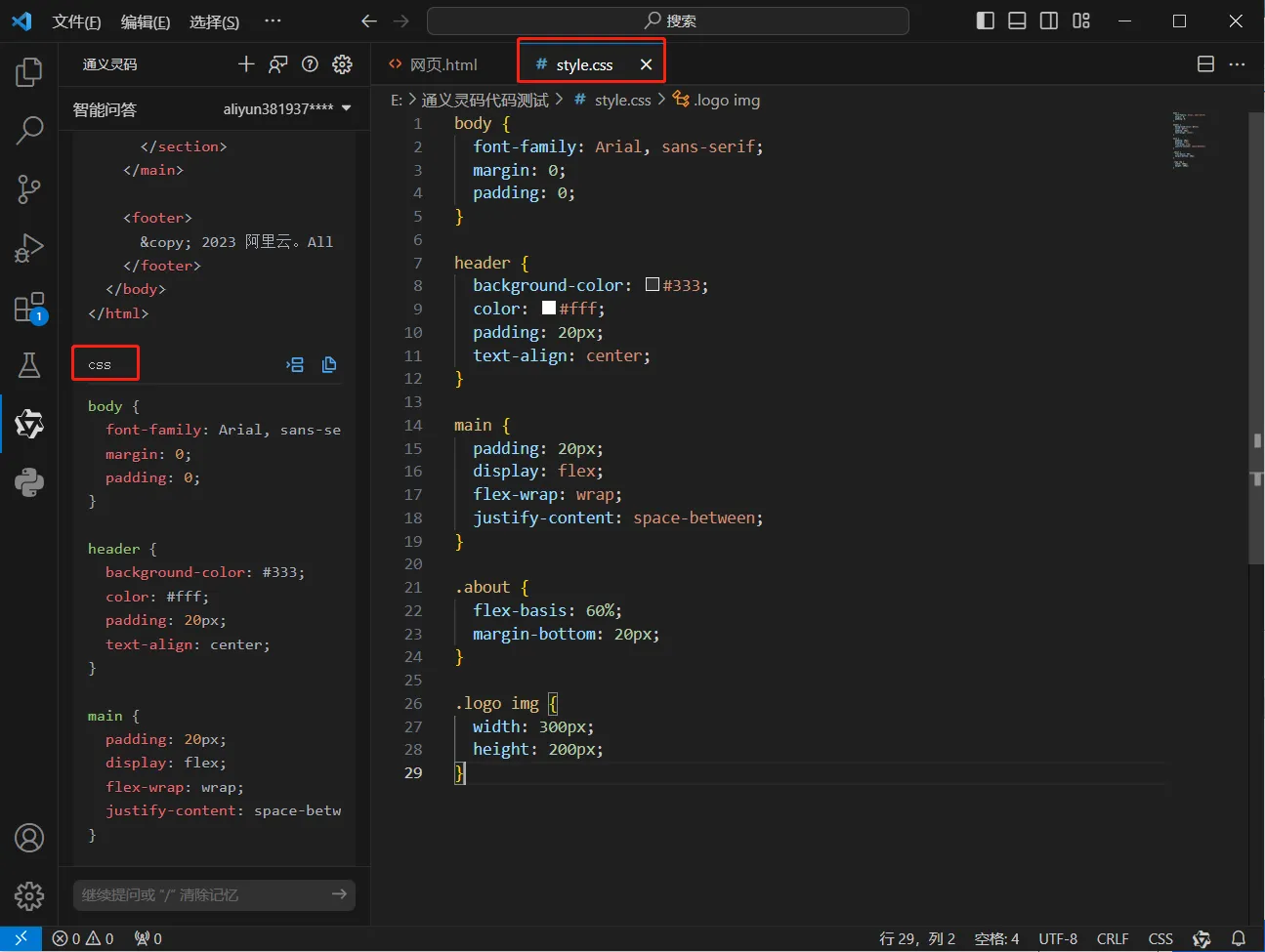Click the code minimap
Screen dimensions: 1265x952
coord(1190,141)
